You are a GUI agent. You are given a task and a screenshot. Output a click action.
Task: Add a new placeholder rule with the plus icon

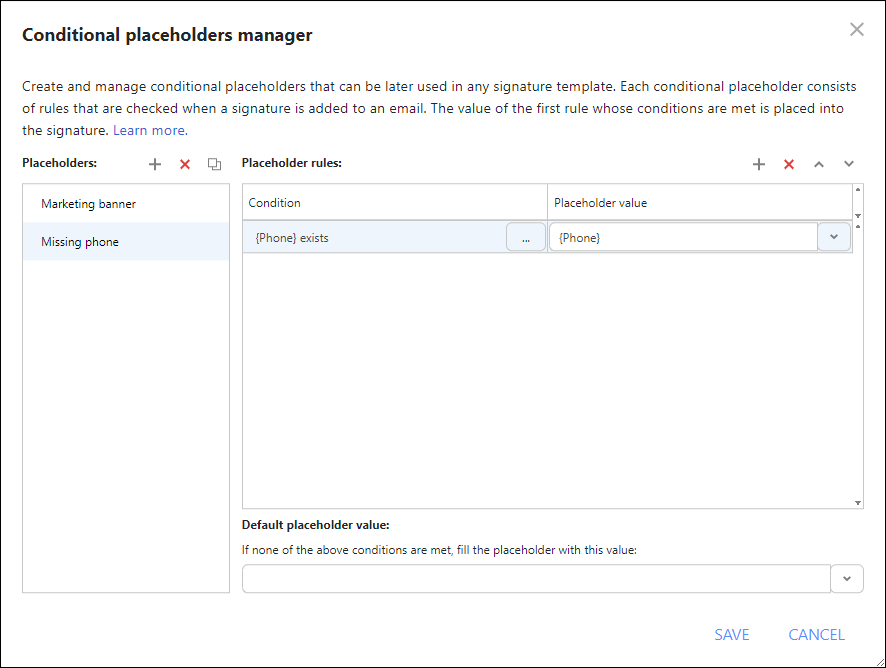(x=759, y=163)
